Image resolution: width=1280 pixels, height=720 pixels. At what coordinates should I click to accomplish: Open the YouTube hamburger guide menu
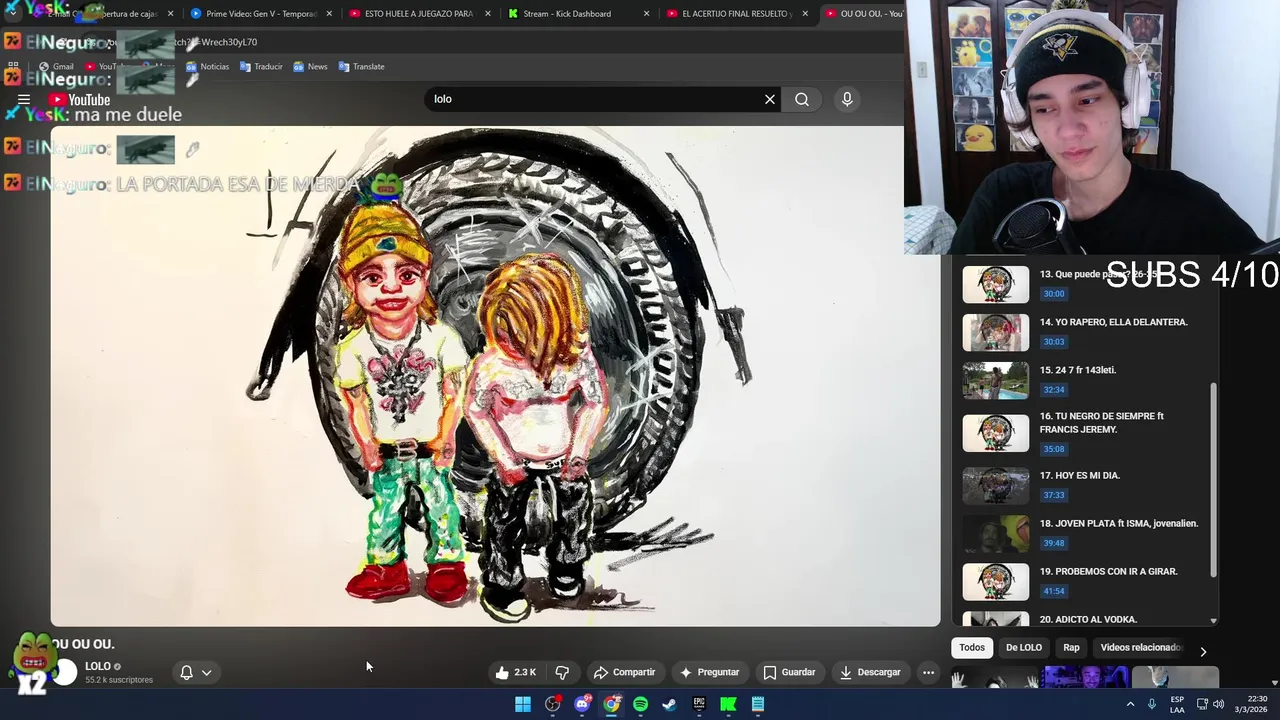pyautogui.click(x=24, y=99)
